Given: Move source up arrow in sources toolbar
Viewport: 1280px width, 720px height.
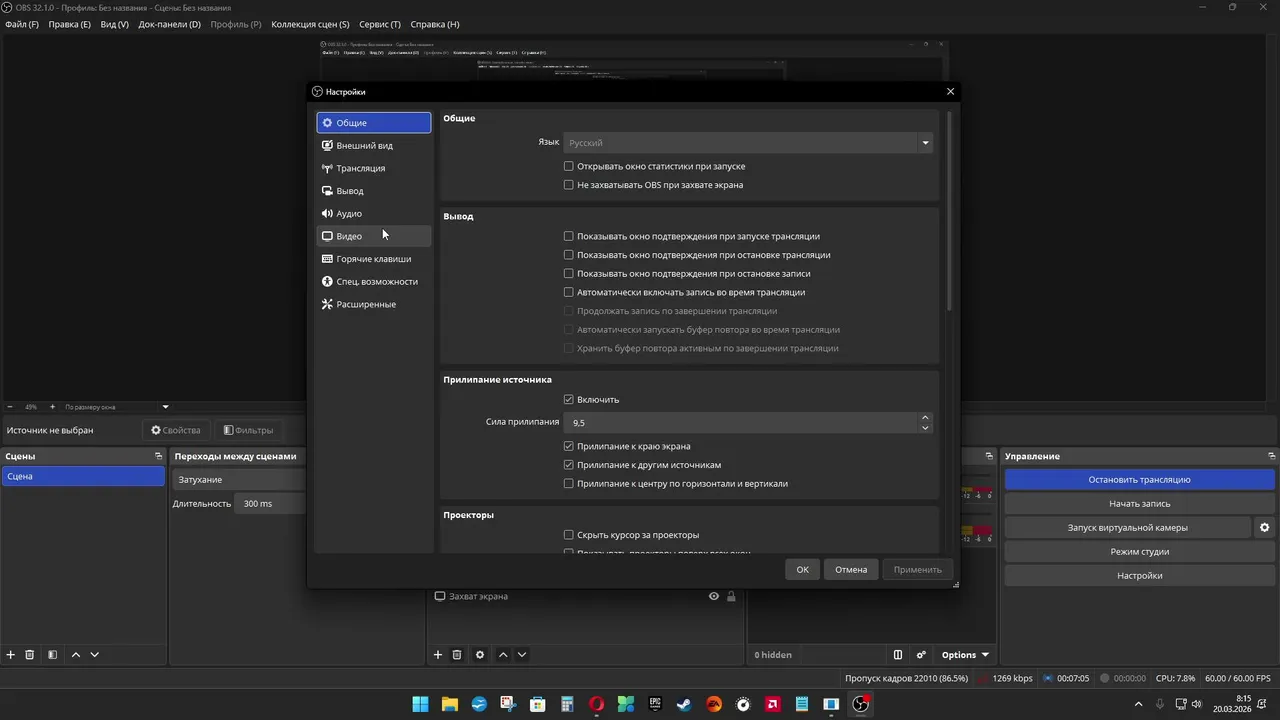Looking at the screenshot, I should [x=503, y=655].
